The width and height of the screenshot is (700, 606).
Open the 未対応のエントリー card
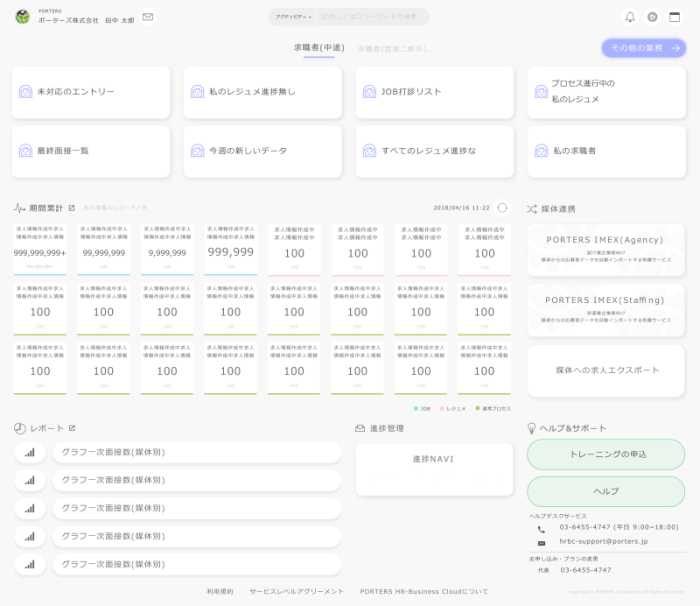[91, 92]
